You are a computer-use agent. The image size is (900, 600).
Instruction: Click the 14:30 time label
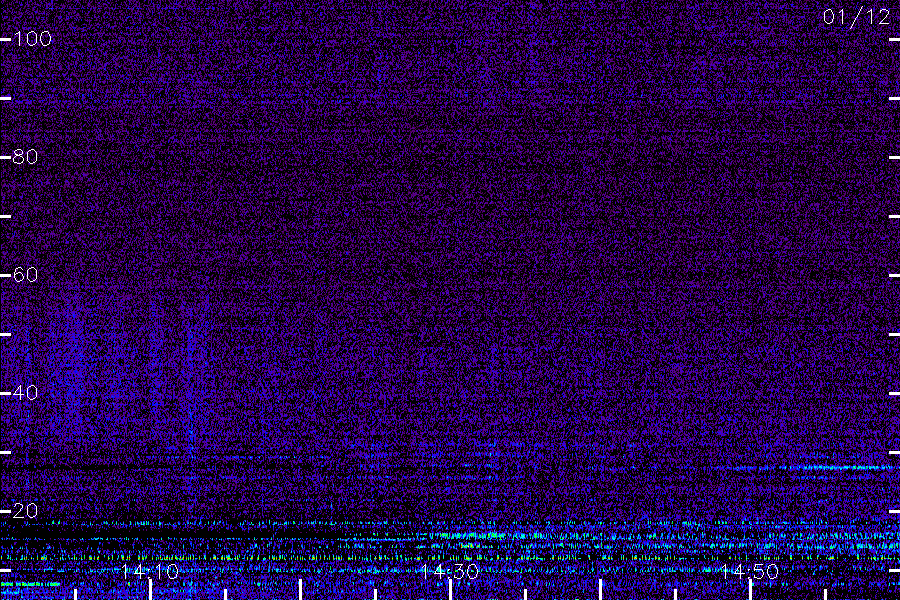point(449,571)
